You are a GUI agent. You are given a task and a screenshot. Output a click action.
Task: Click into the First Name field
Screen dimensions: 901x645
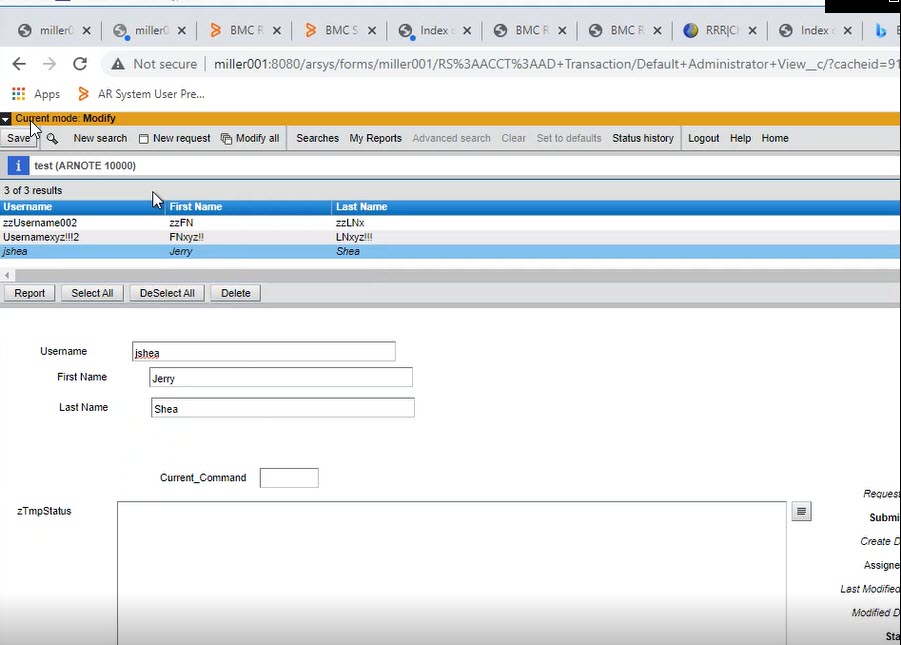click(x=280, y=378)
